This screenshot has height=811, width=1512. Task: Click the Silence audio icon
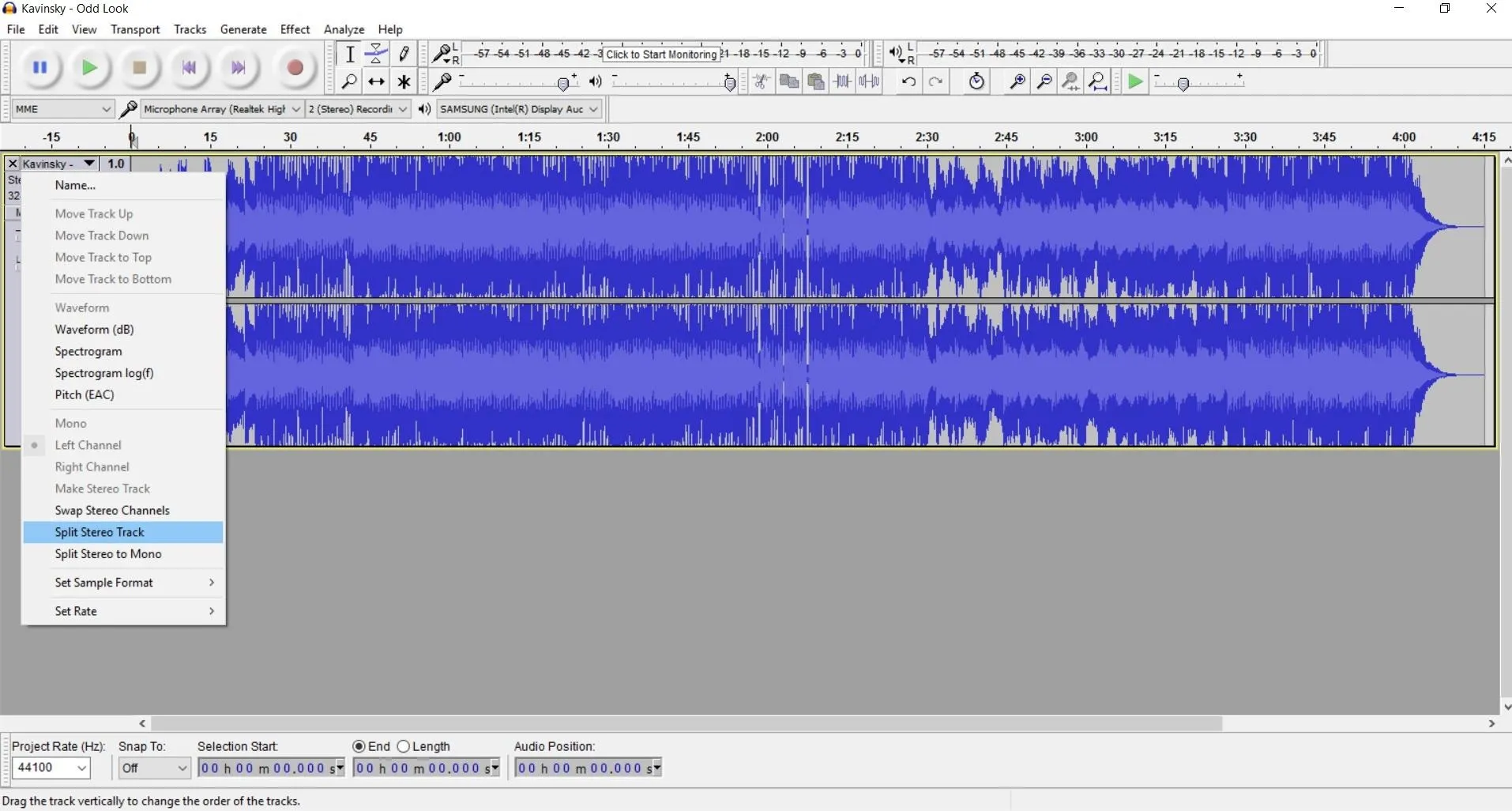click(870, 81)
